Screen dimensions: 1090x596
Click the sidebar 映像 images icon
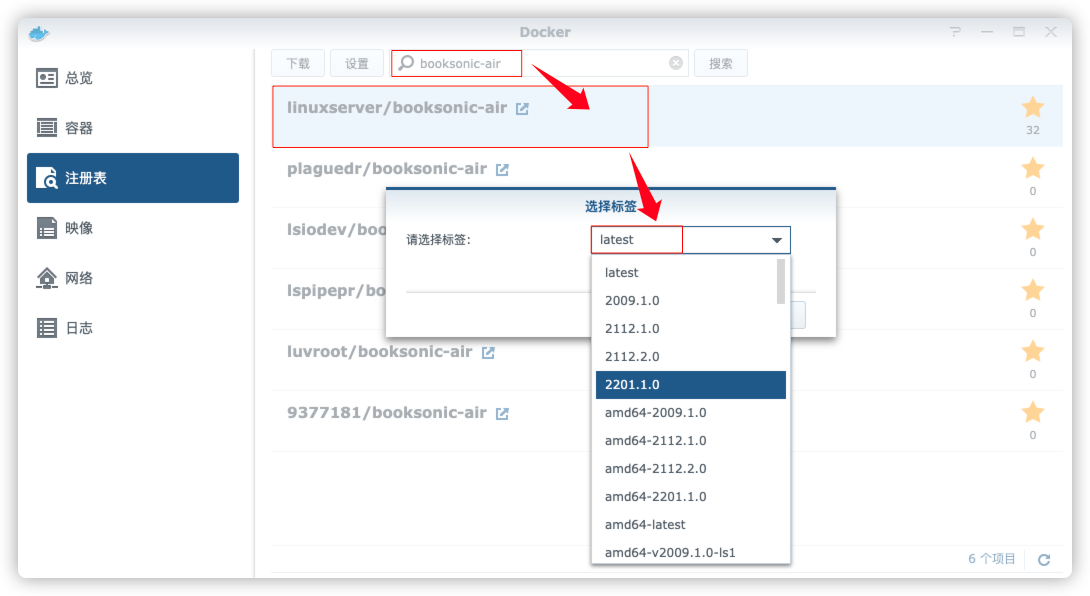click(47, 228)
